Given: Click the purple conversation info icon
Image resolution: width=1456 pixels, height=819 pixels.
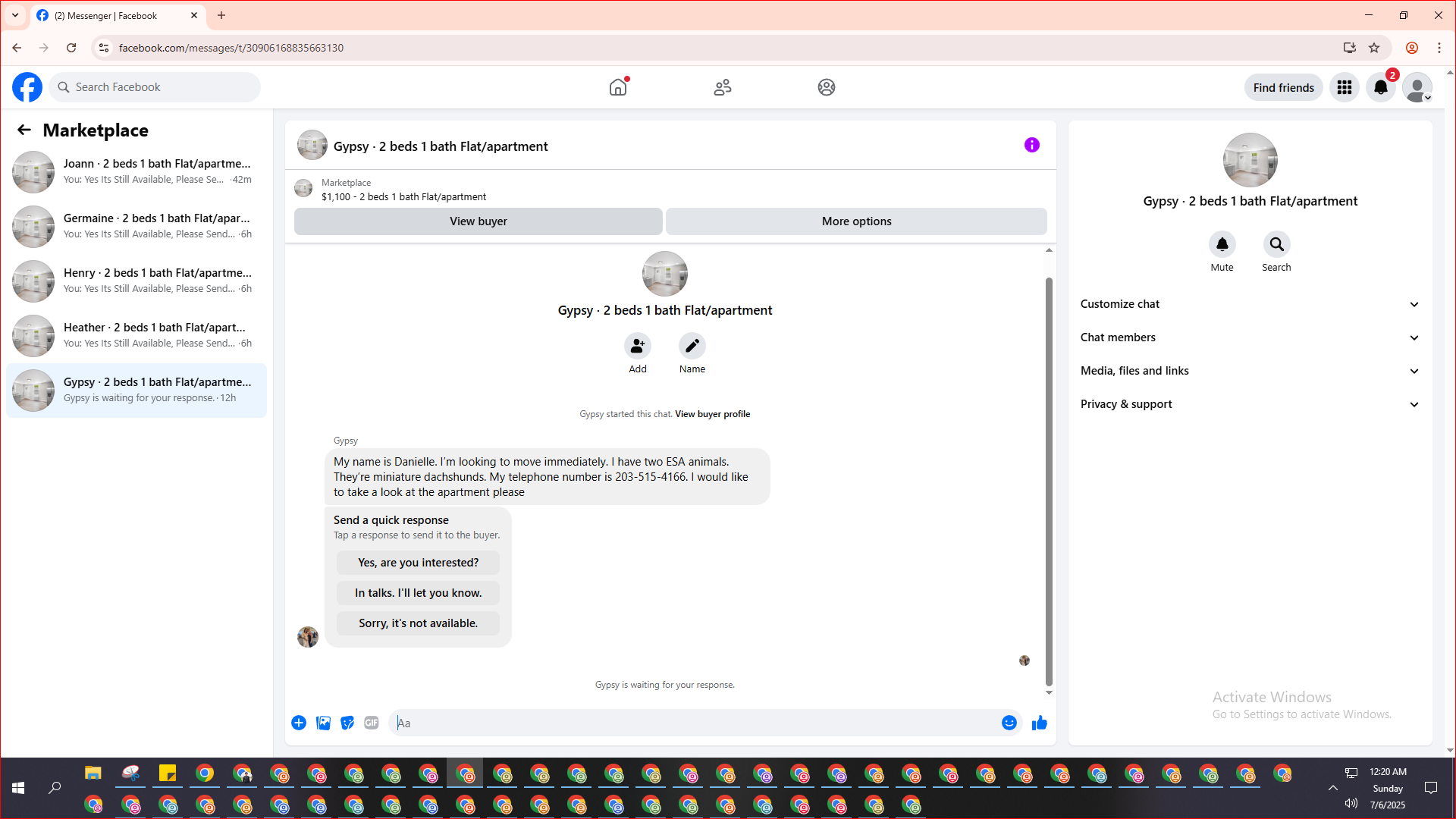Looking at the screenshot, I should [1031, 145].
